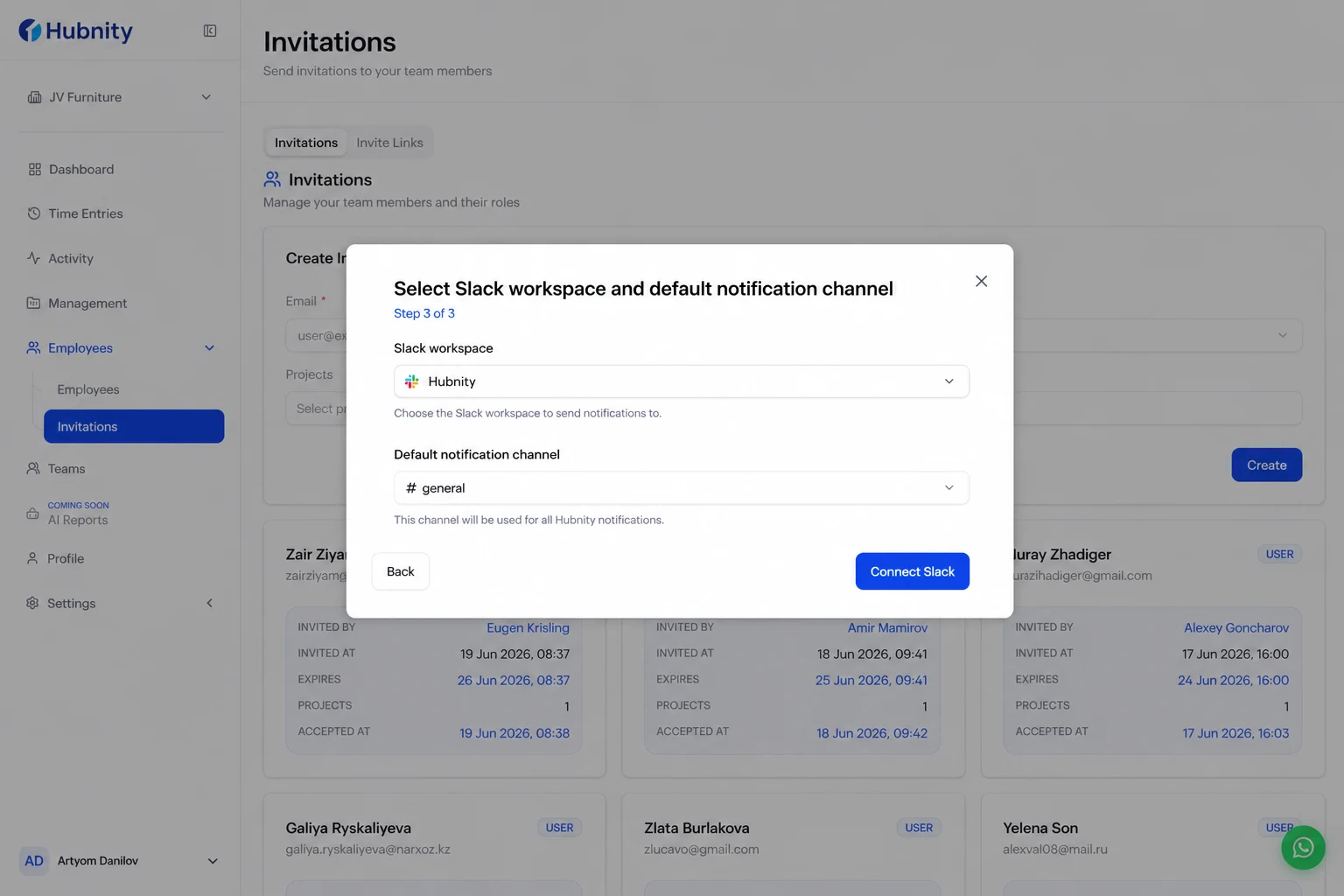Image resolution: width=1344 pixels, height=896 pixels.
Task: Click the 25 Jun 2026, 09:41 expiry date
Action: (871, 680)
